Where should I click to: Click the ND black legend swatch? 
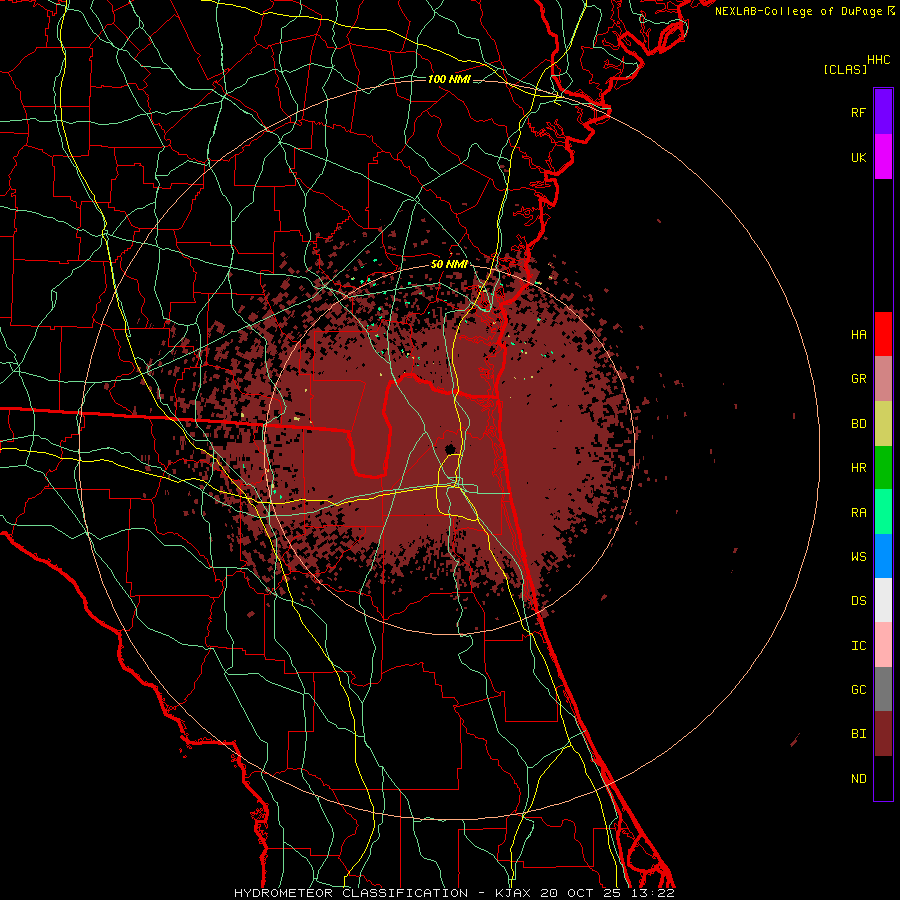[883, 778]
